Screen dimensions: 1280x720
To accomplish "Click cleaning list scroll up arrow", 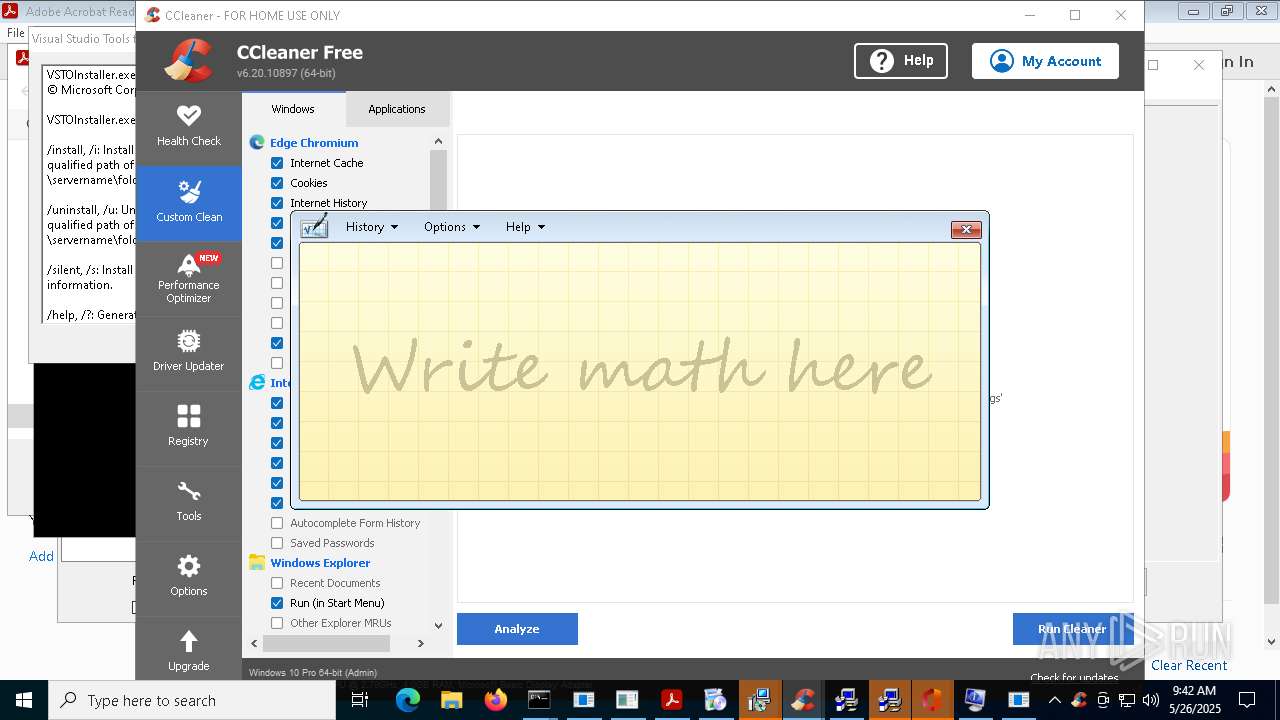I will [x=438, y=141].
